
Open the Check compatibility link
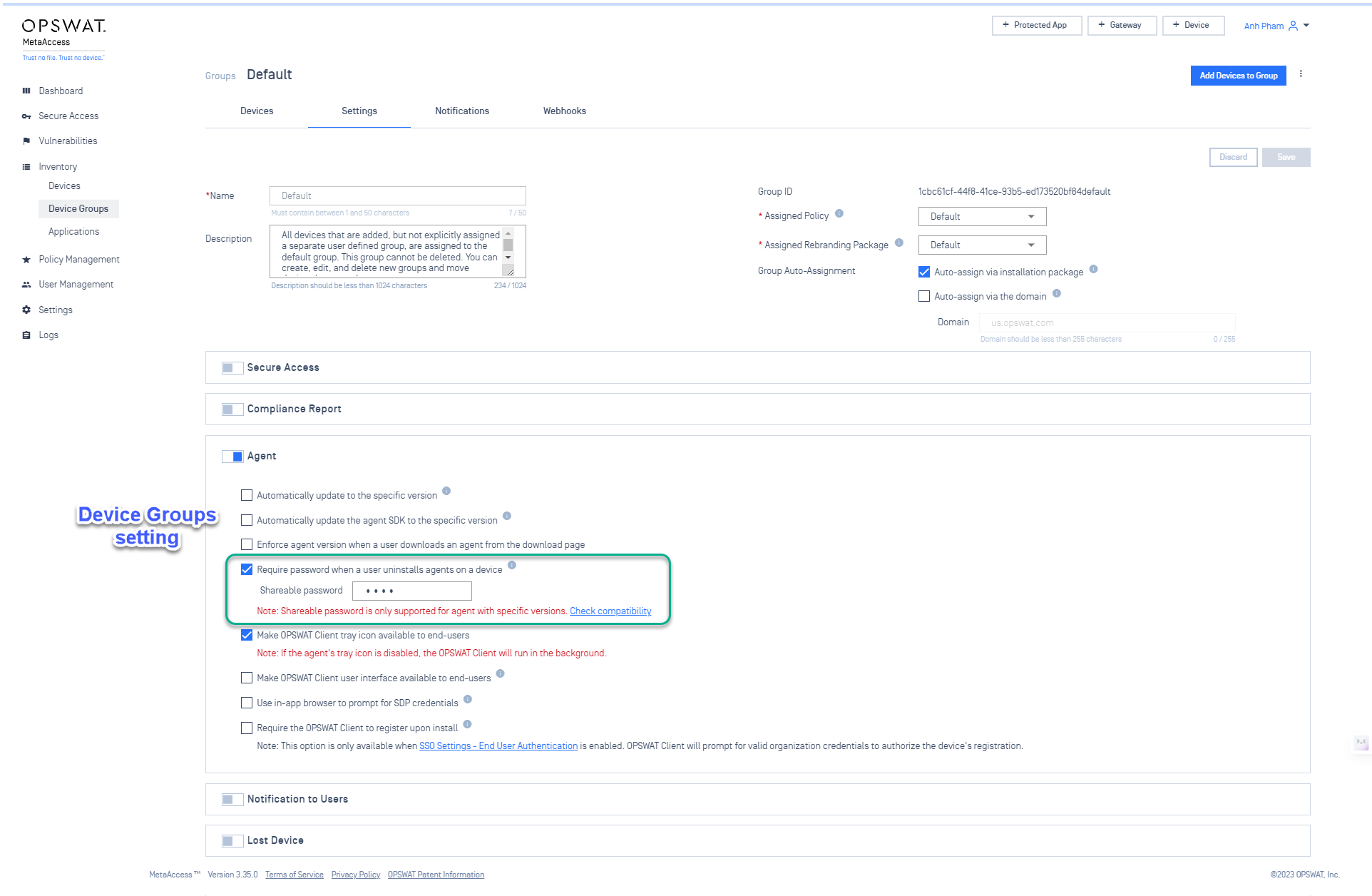(610, 611)
